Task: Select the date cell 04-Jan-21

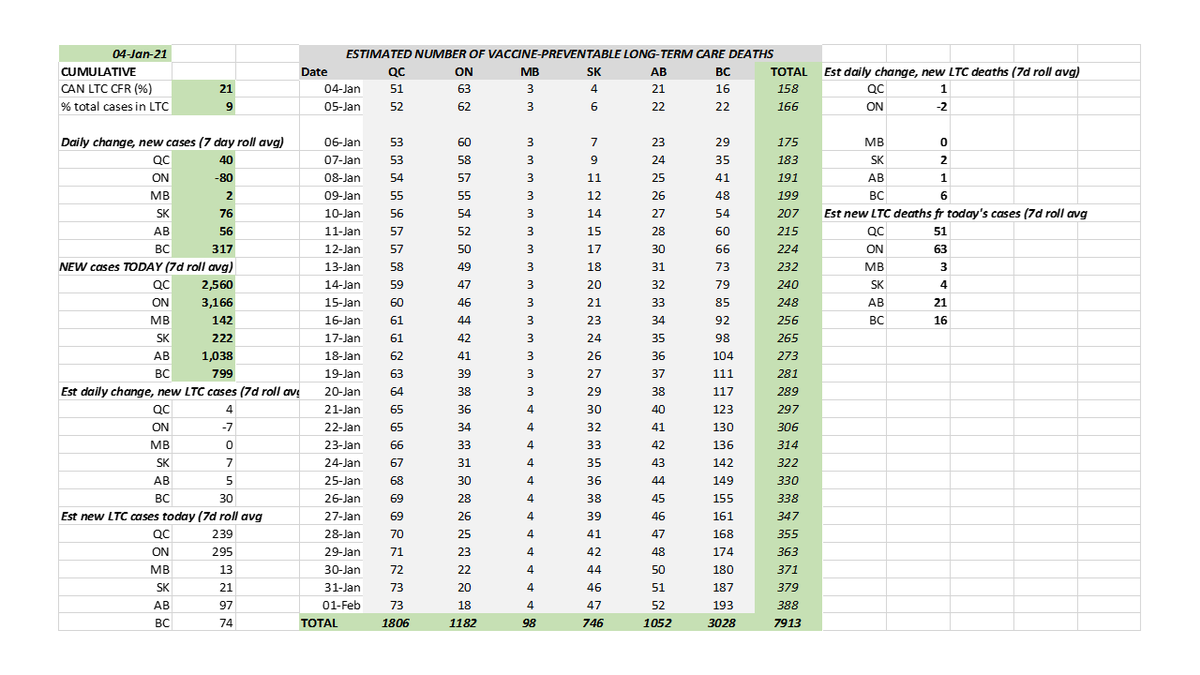Action: pyautogui.click(x=115, y=53)
